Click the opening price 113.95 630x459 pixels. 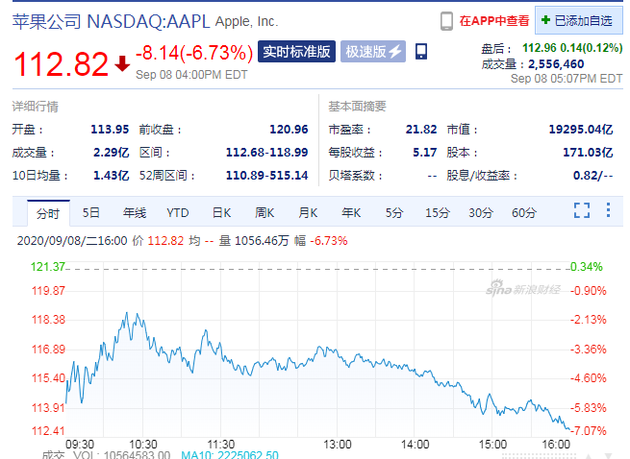click(110, 129)
